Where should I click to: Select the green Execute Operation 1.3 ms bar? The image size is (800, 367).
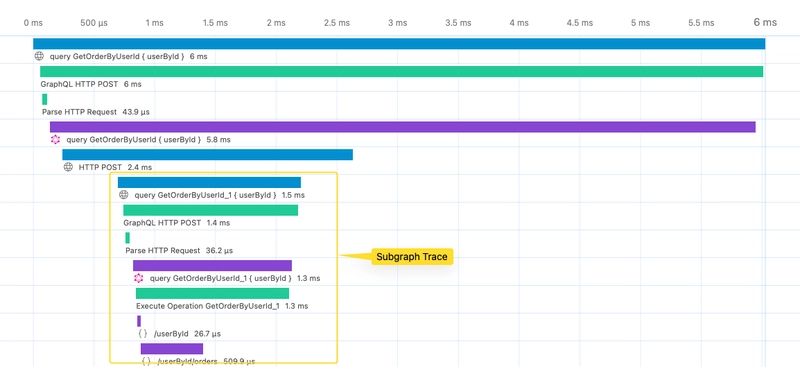point(212,293)
